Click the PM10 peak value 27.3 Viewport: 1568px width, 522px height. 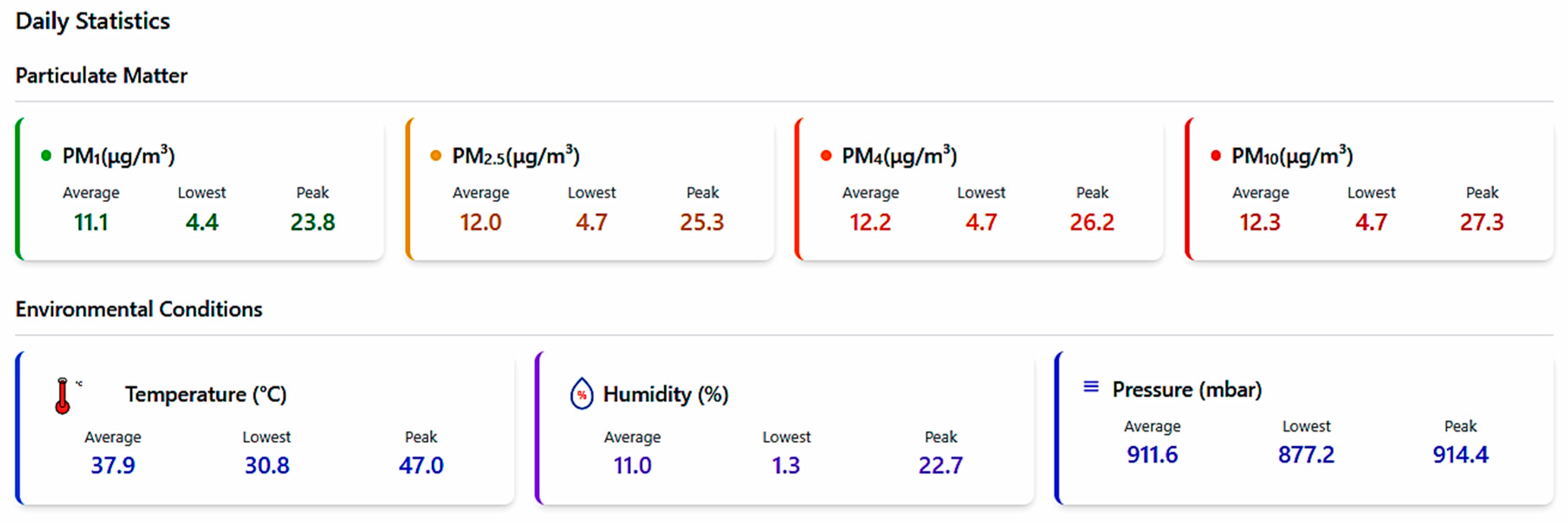click(1482, 222)
